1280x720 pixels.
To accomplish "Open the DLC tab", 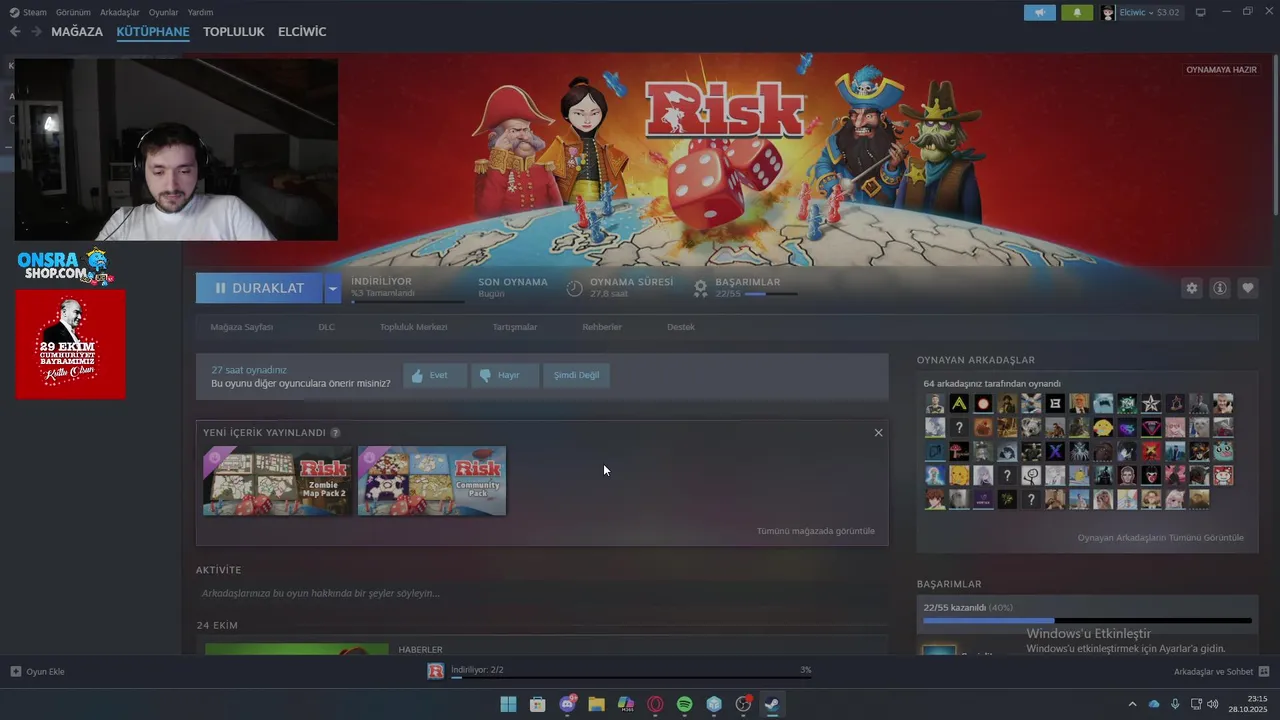I will [x=327, y=327].
